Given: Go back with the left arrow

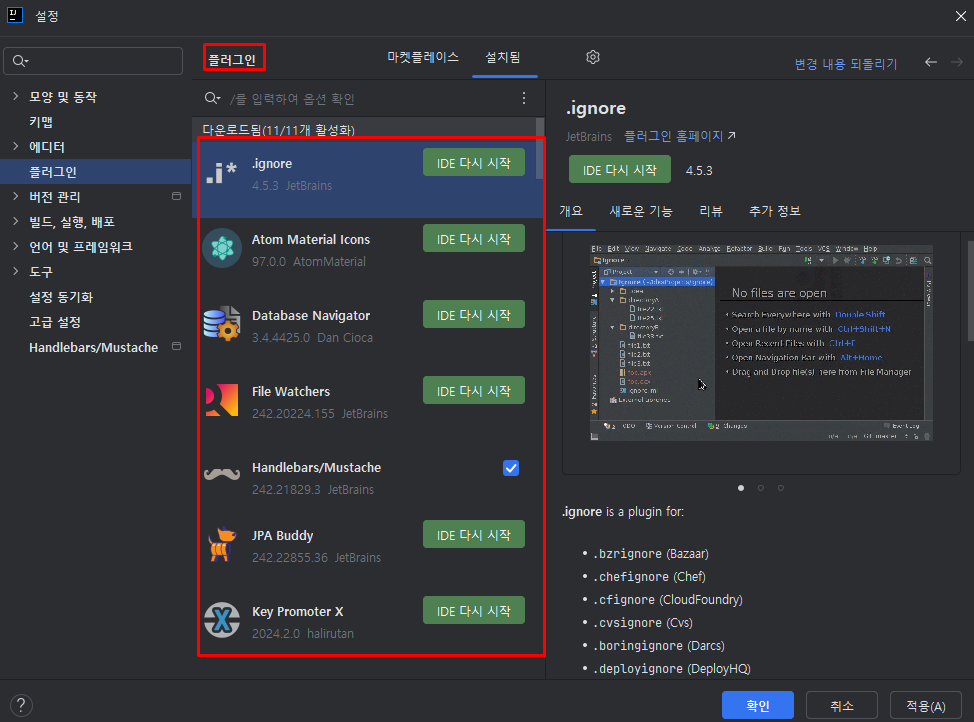Looking at the screenshot, I should (931, 62).
